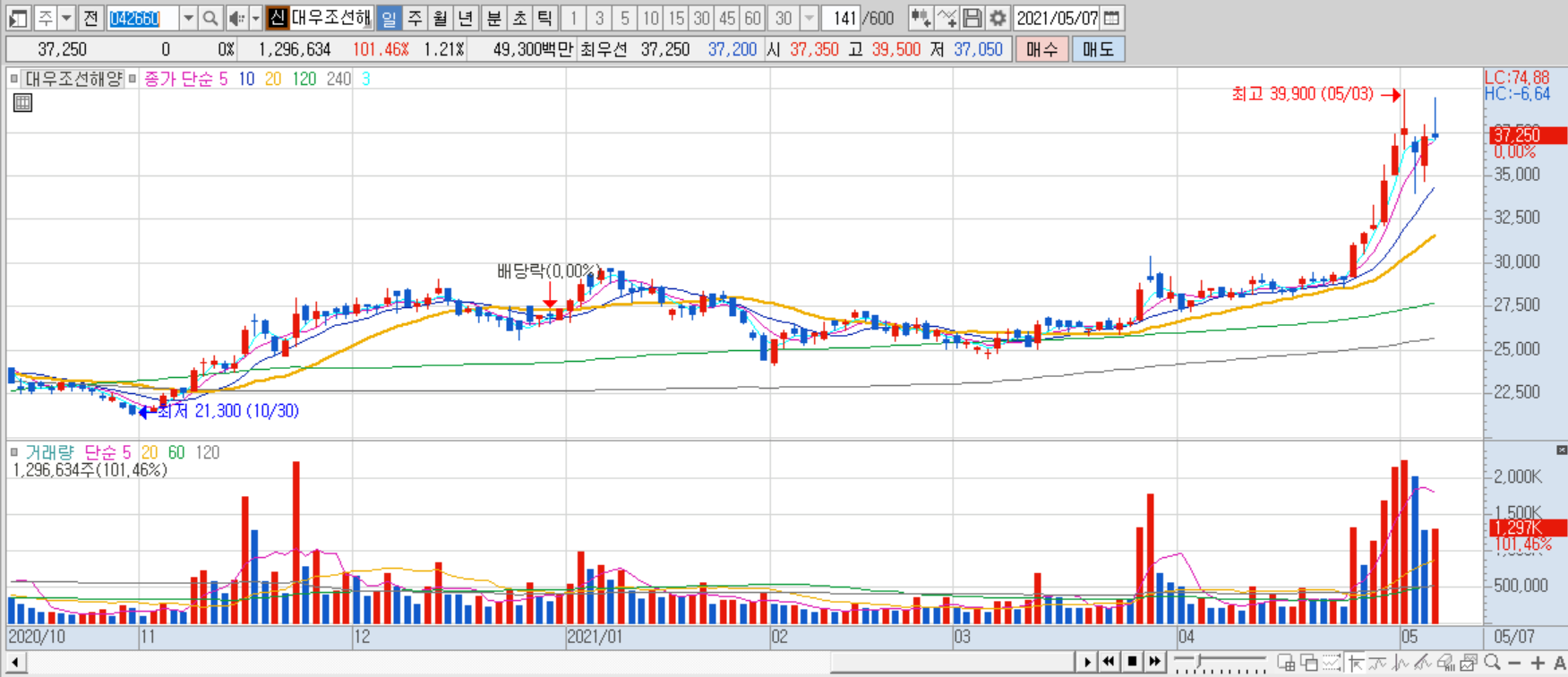
Task: Click first overlapping-window layout icon
Action: [x=1286, y=663]
